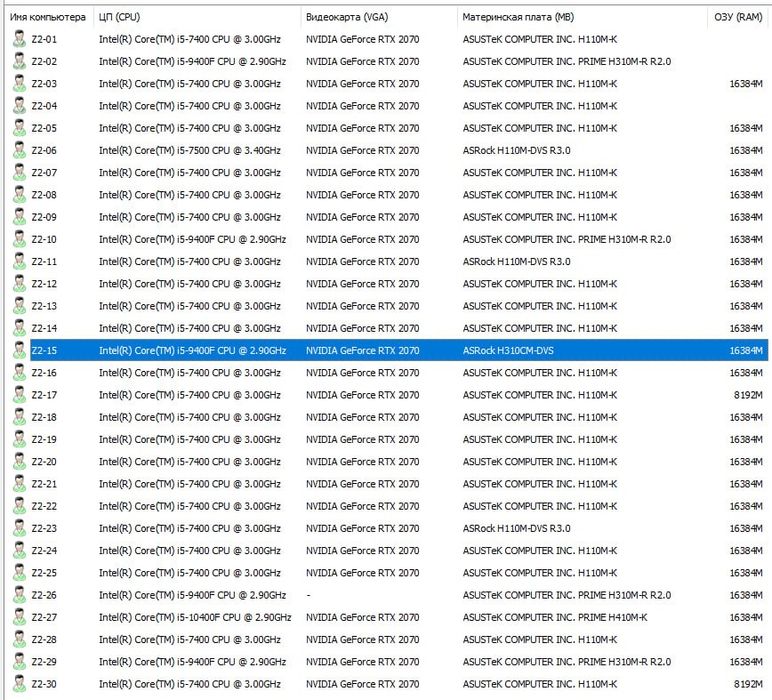Viewport: 772px width, 700px height.
Task: Click the PRIME H310M-R R2.0 cell of Z2-26
Action: (x=567, y=595)
